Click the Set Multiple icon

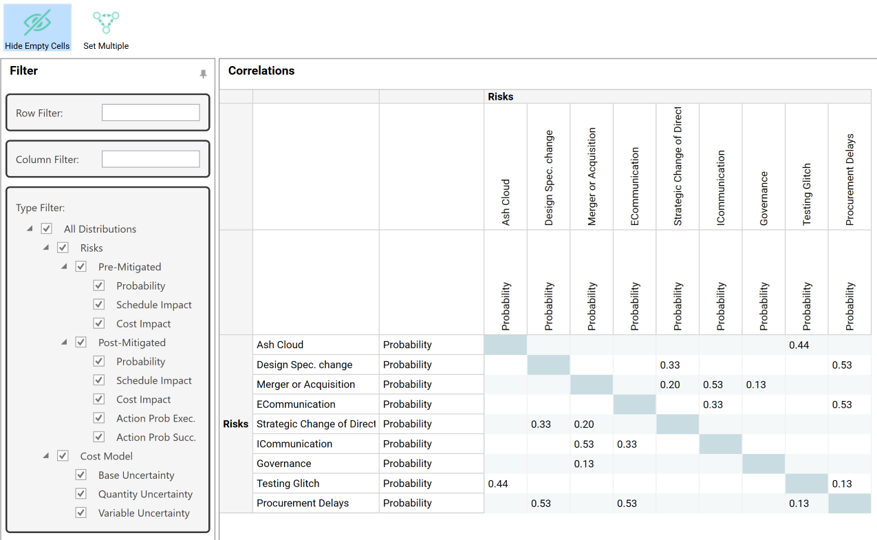point(105,23)
